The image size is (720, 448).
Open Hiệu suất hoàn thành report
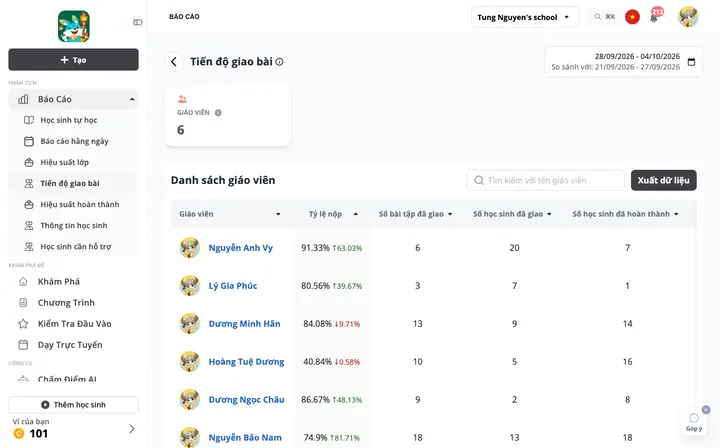point(80,205)
